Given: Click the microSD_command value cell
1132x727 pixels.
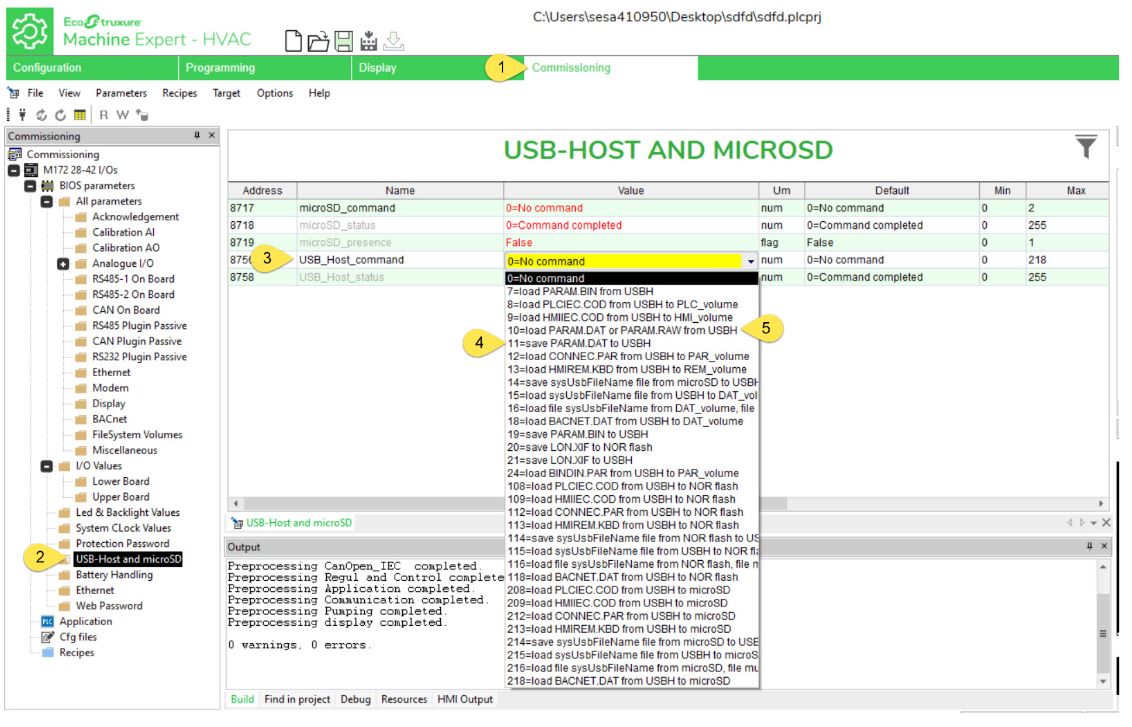Looking at the screenshot, I should point(630,208).
